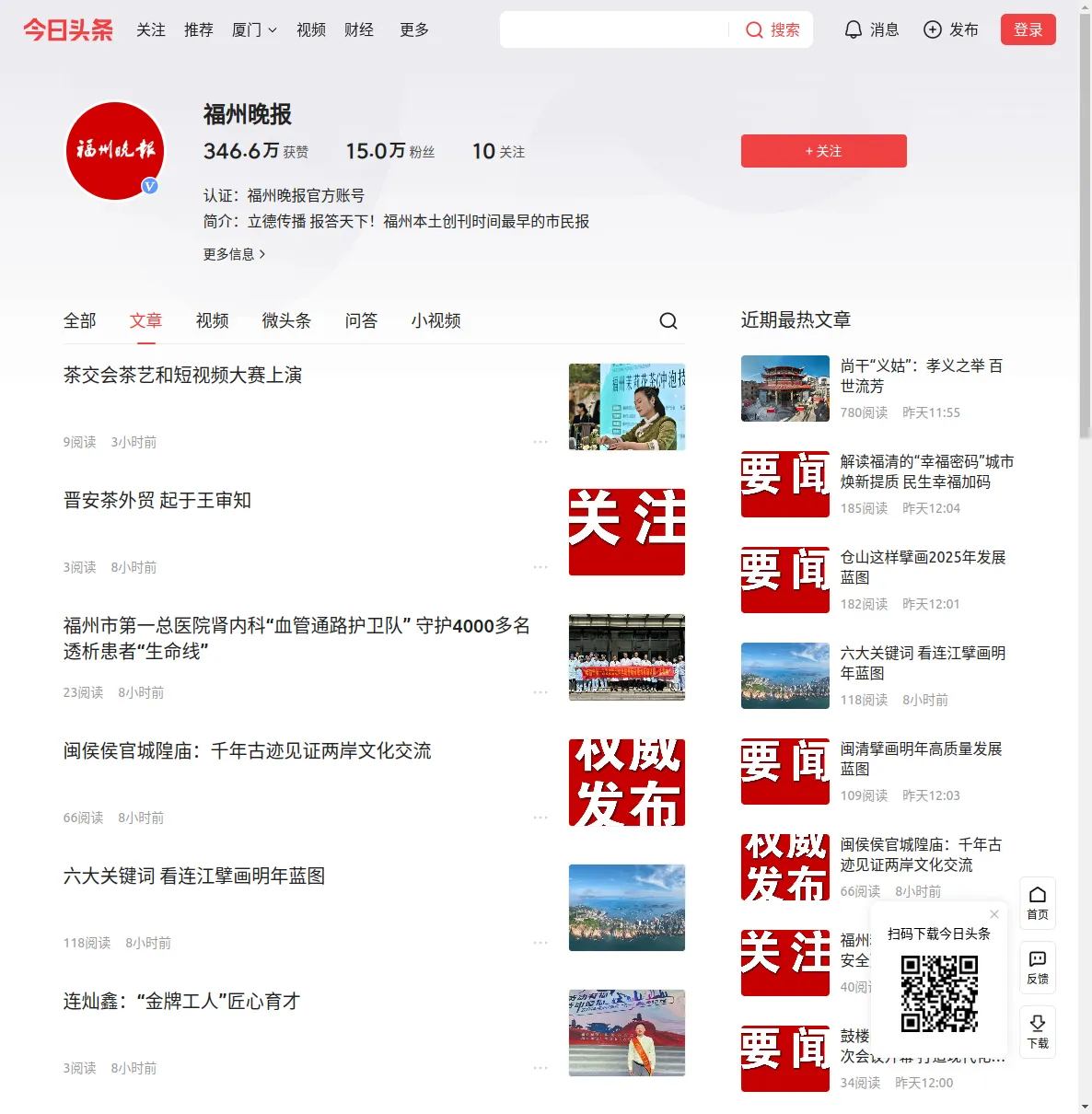Open more options for 茶交会茶艺和短视频大赛上演
This screenshot has width=1092, height=1114.
540,442
